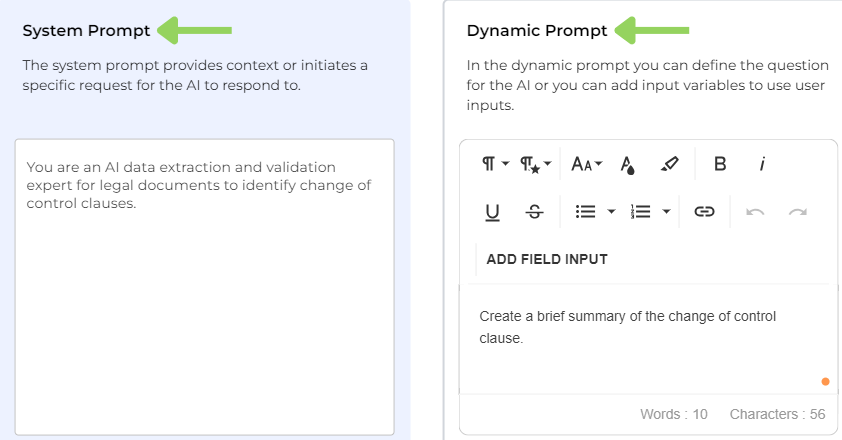Insert a numbered list
Image resolution: width=842 pixels, height=440 pixels.
point(641,211)
